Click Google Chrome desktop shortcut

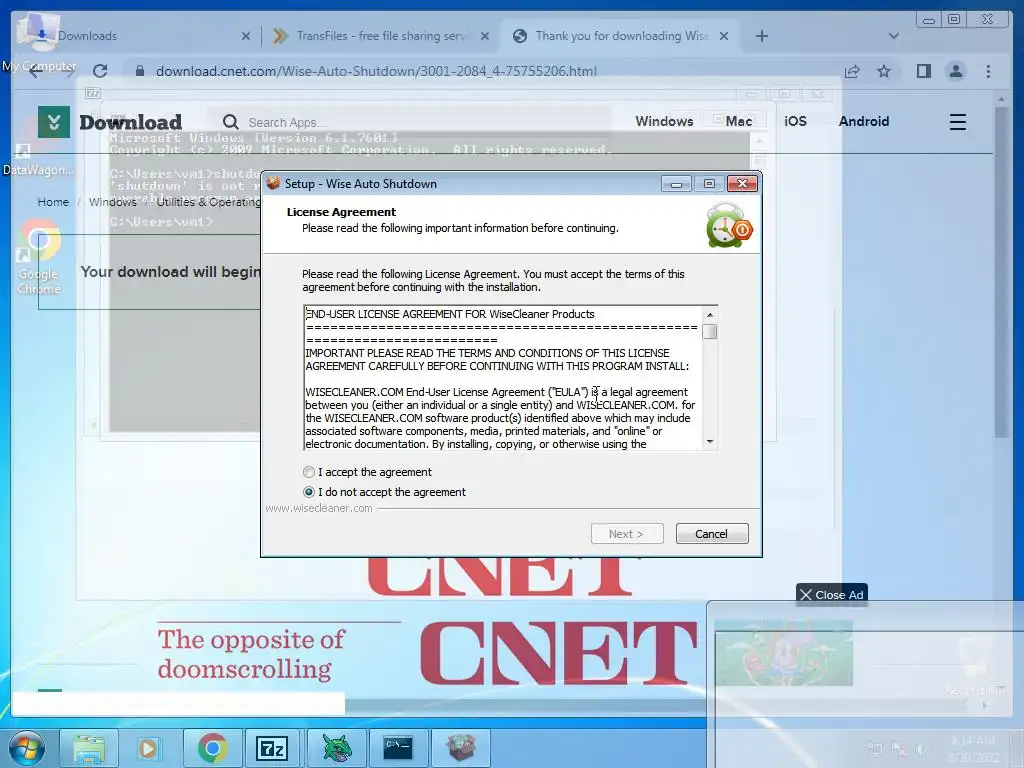tap(39, 259)
